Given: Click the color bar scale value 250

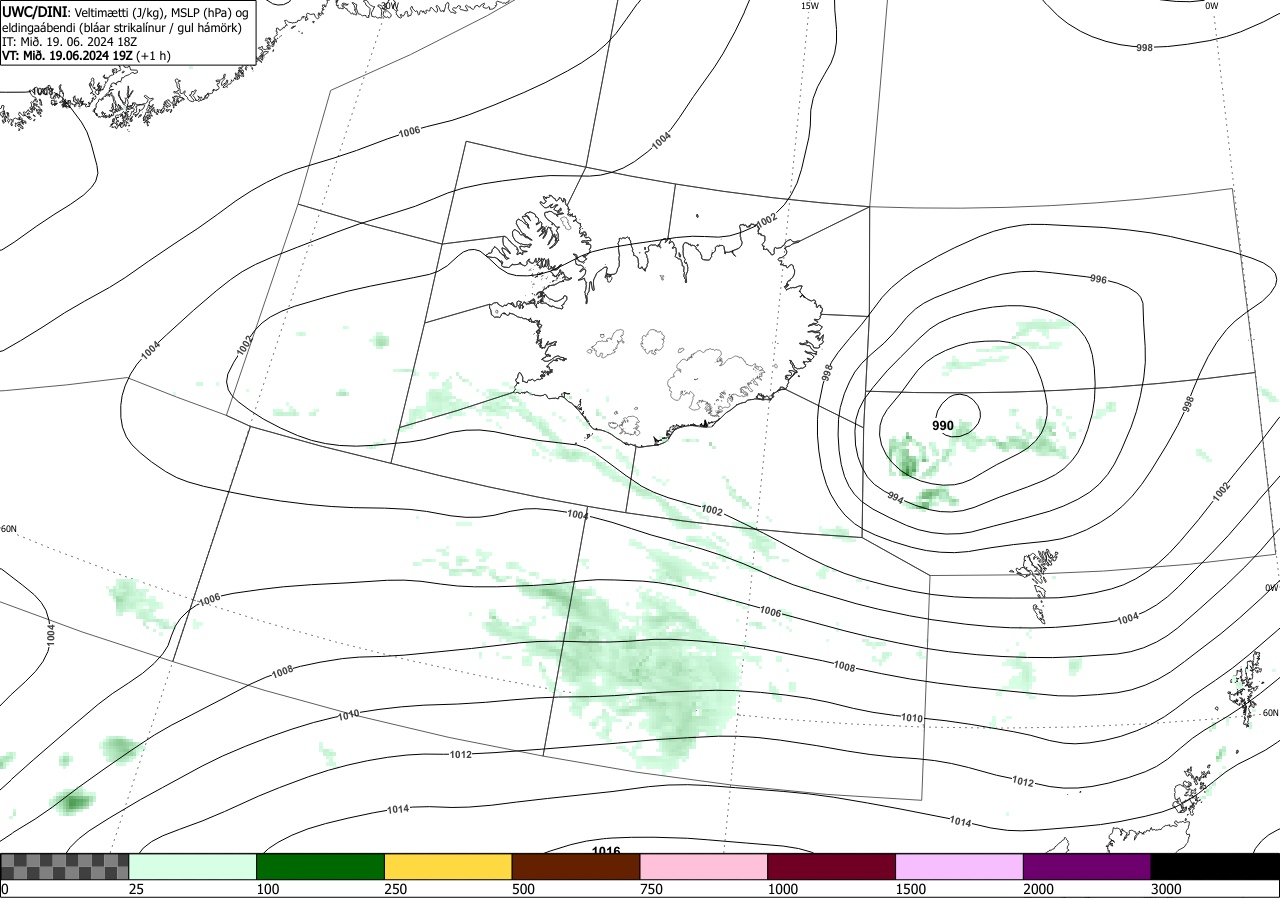Looking at the screenshot, I should (x=397, y=889).
